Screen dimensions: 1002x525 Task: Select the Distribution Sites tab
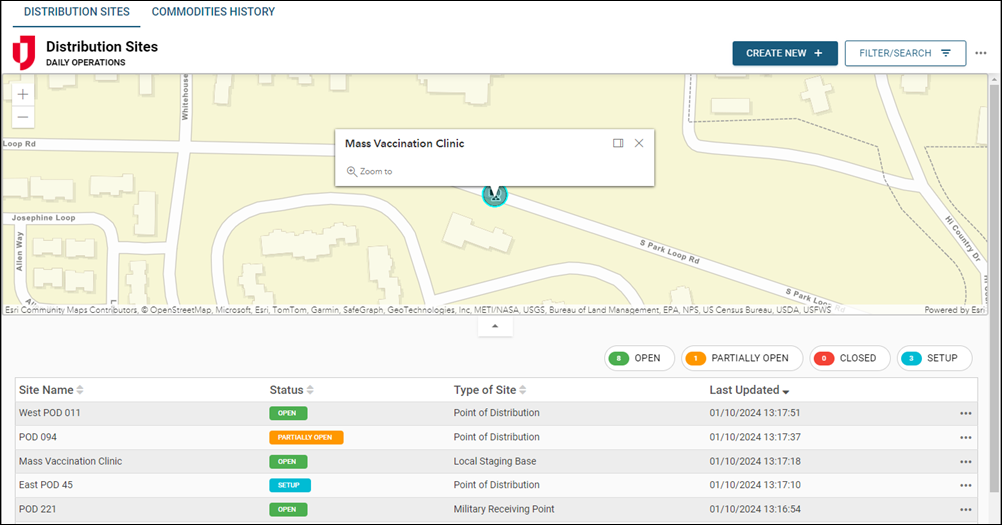76,12
